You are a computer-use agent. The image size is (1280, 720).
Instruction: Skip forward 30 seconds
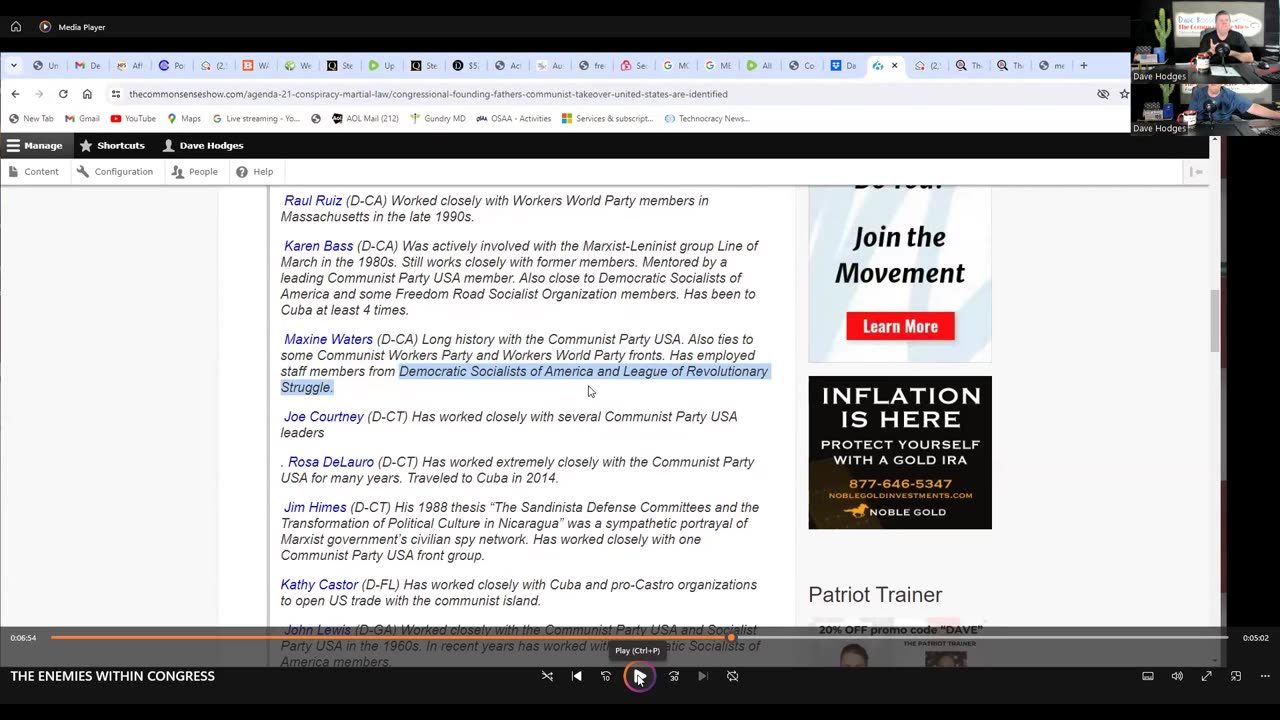674,677
